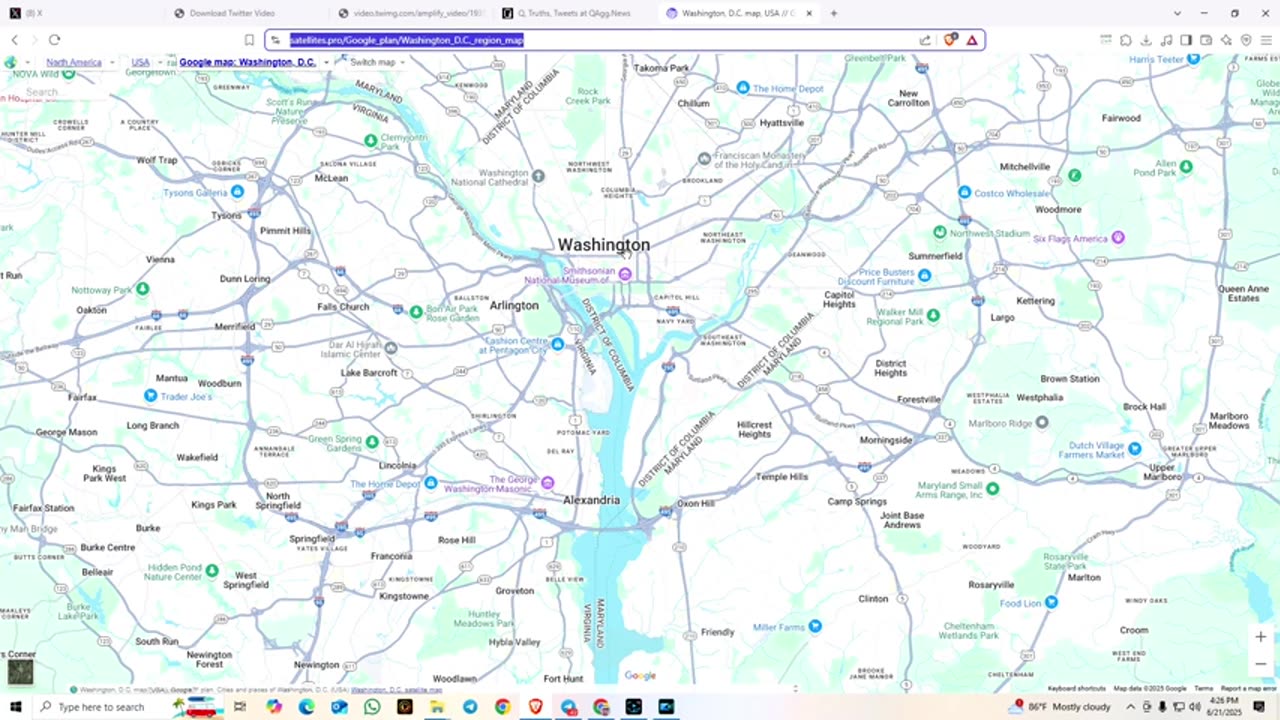Click the Dutch Village Farmers Market pin
This screenshot has height=720, width=1280.
[x=1135, y=449]
